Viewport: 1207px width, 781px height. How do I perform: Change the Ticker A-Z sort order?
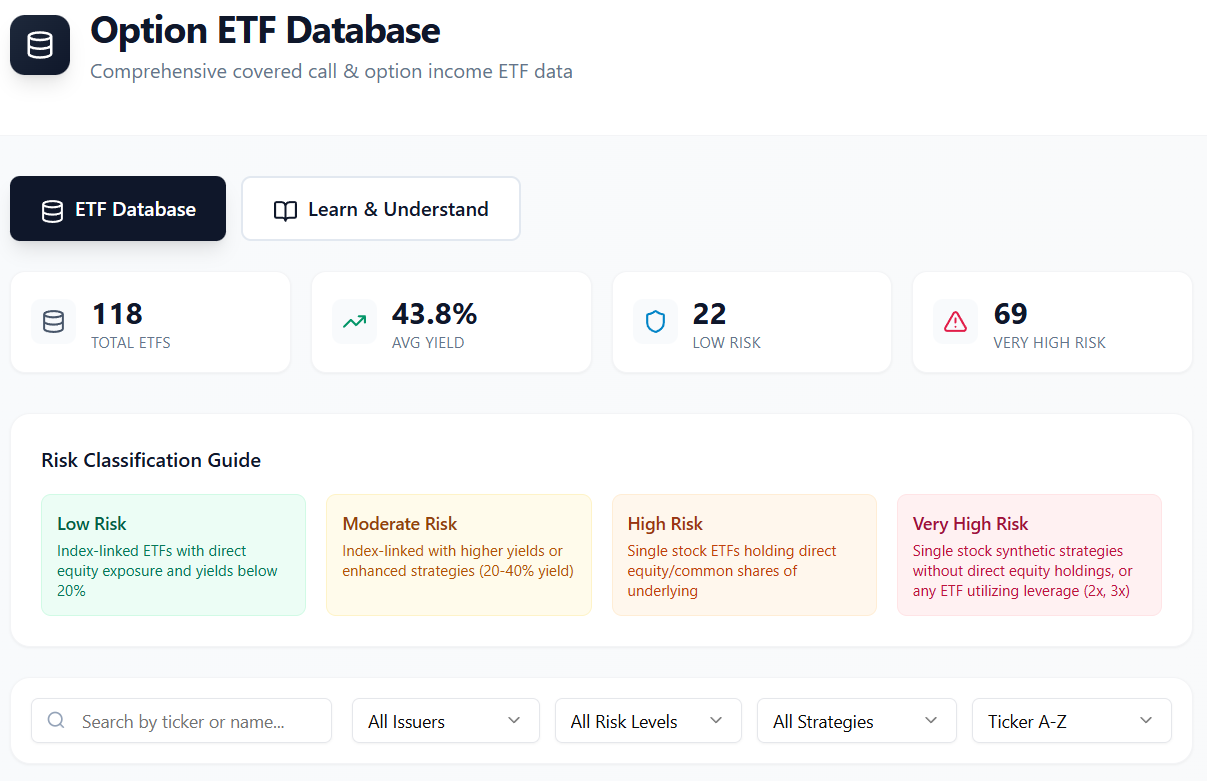click(1072, 720)
